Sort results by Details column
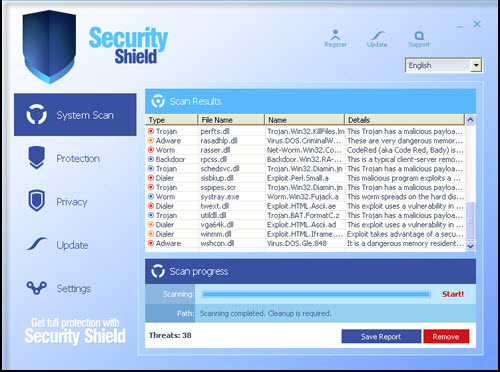 click(x=404, y=120)
